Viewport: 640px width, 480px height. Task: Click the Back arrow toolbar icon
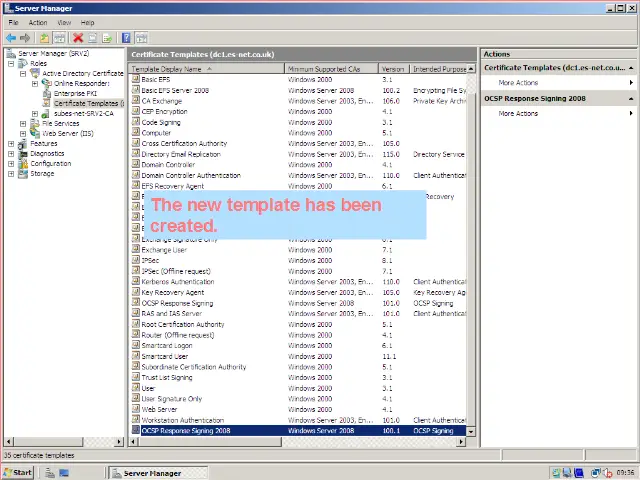click(10, 38)
